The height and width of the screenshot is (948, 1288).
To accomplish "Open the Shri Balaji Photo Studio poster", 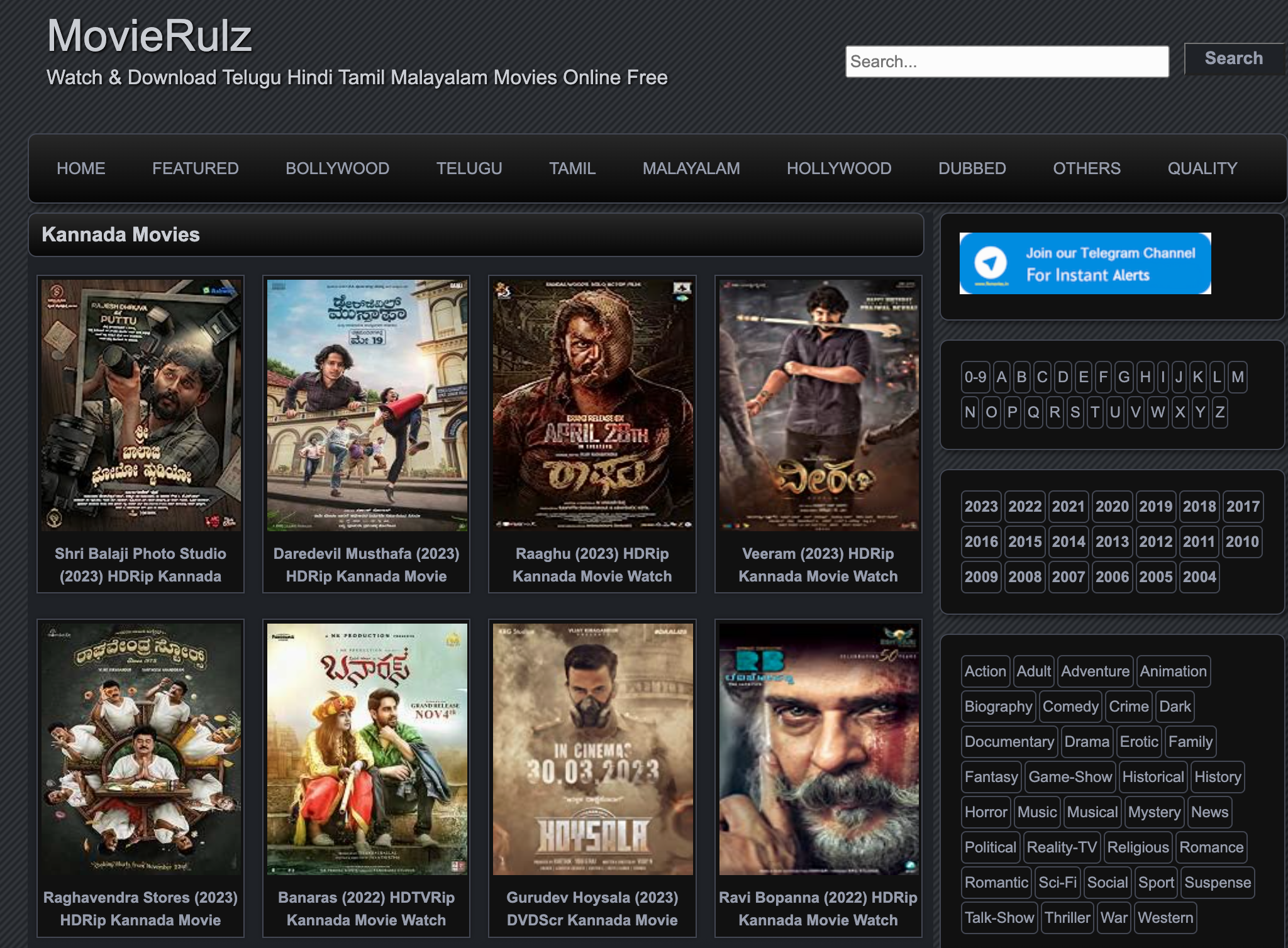I will point(141,405).
